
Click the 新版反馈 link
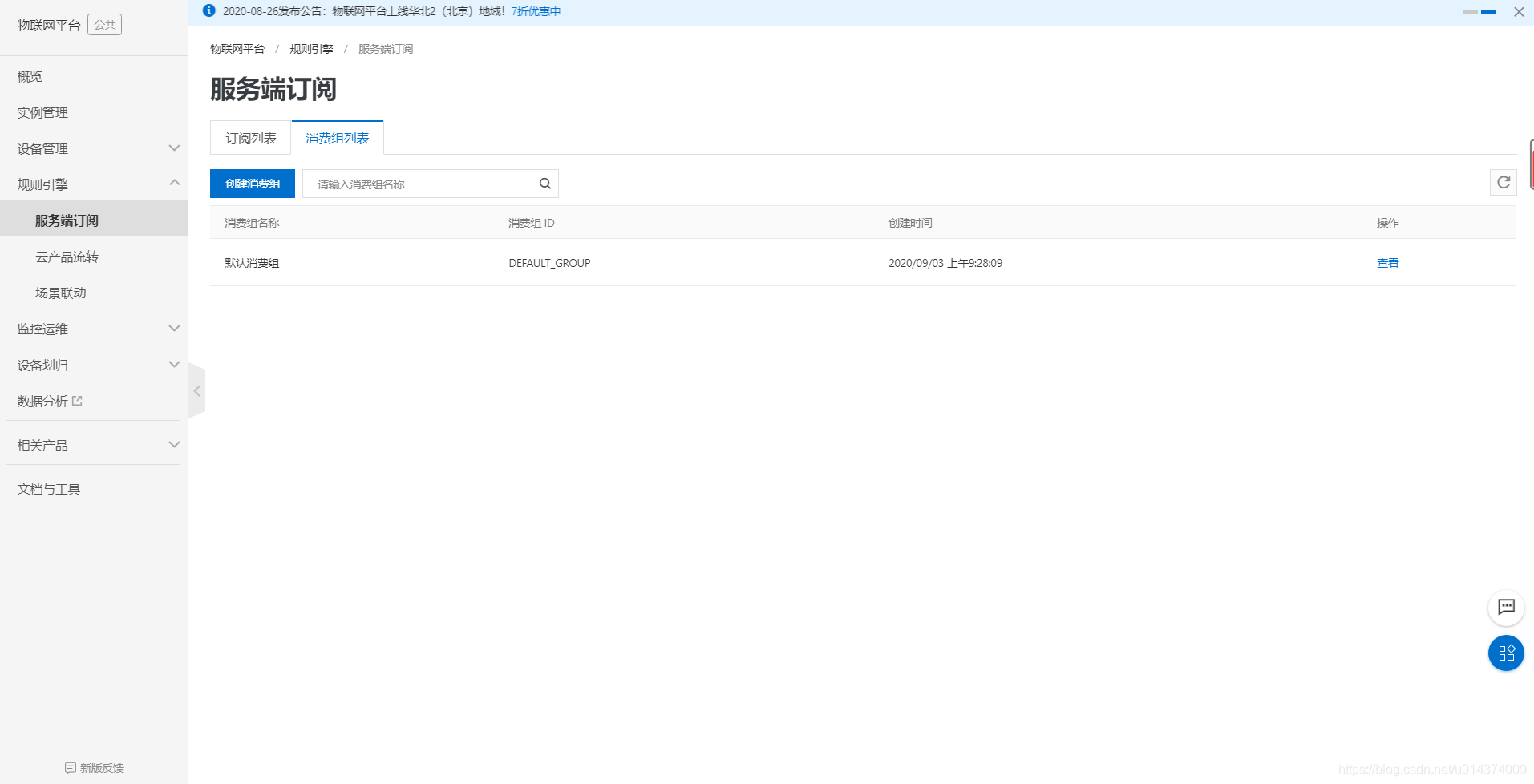point(102,768)
